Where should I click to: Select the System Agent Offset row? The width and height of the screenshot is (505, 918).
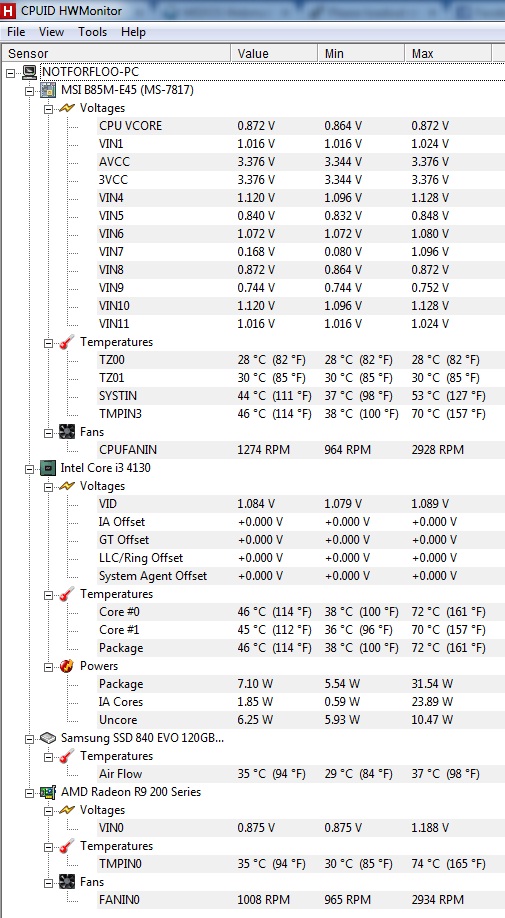click(301, 576)
